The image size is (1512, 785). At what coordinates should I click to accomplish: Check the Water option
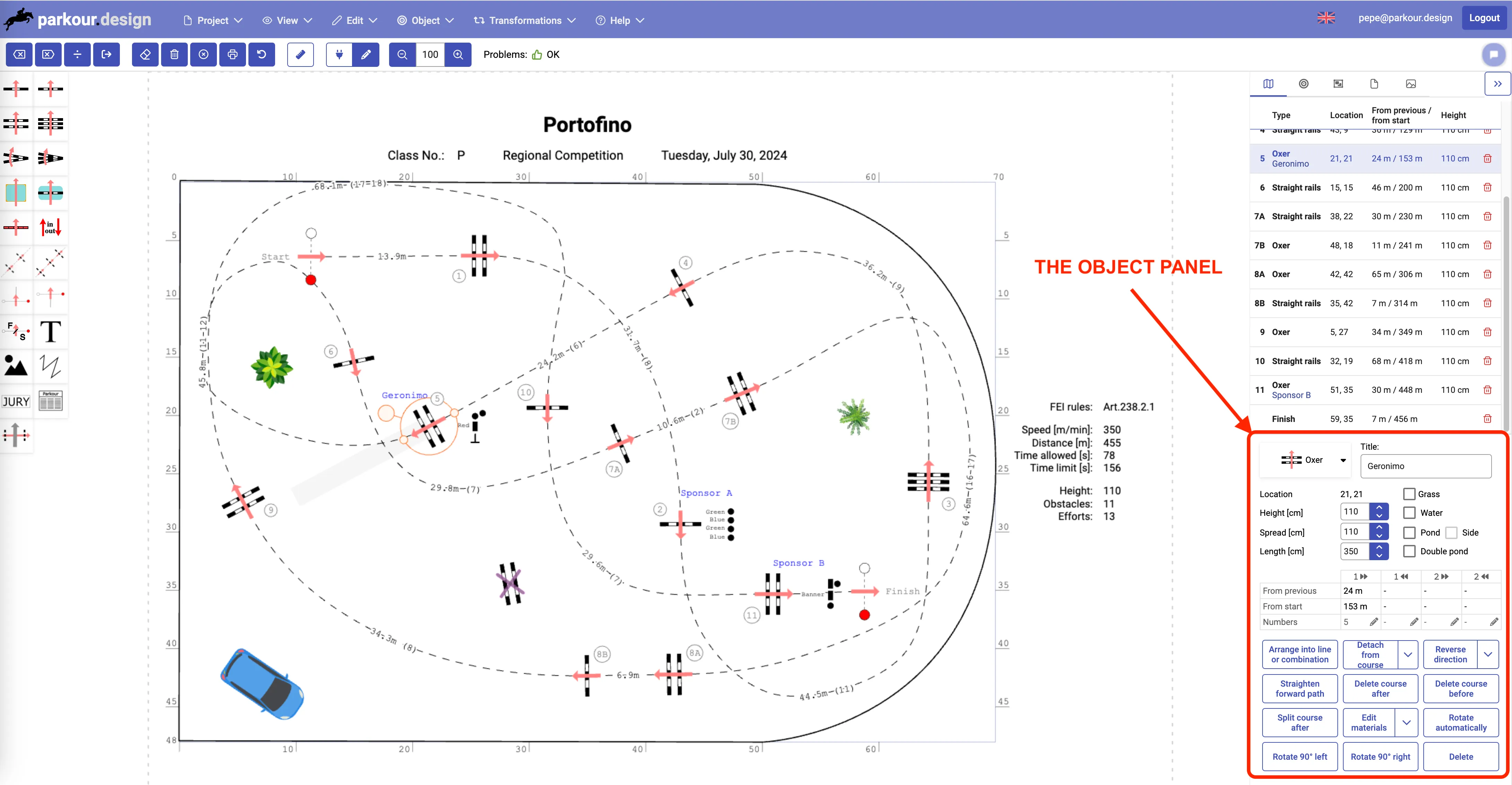pyautogui.click(x=1409, y=513)
